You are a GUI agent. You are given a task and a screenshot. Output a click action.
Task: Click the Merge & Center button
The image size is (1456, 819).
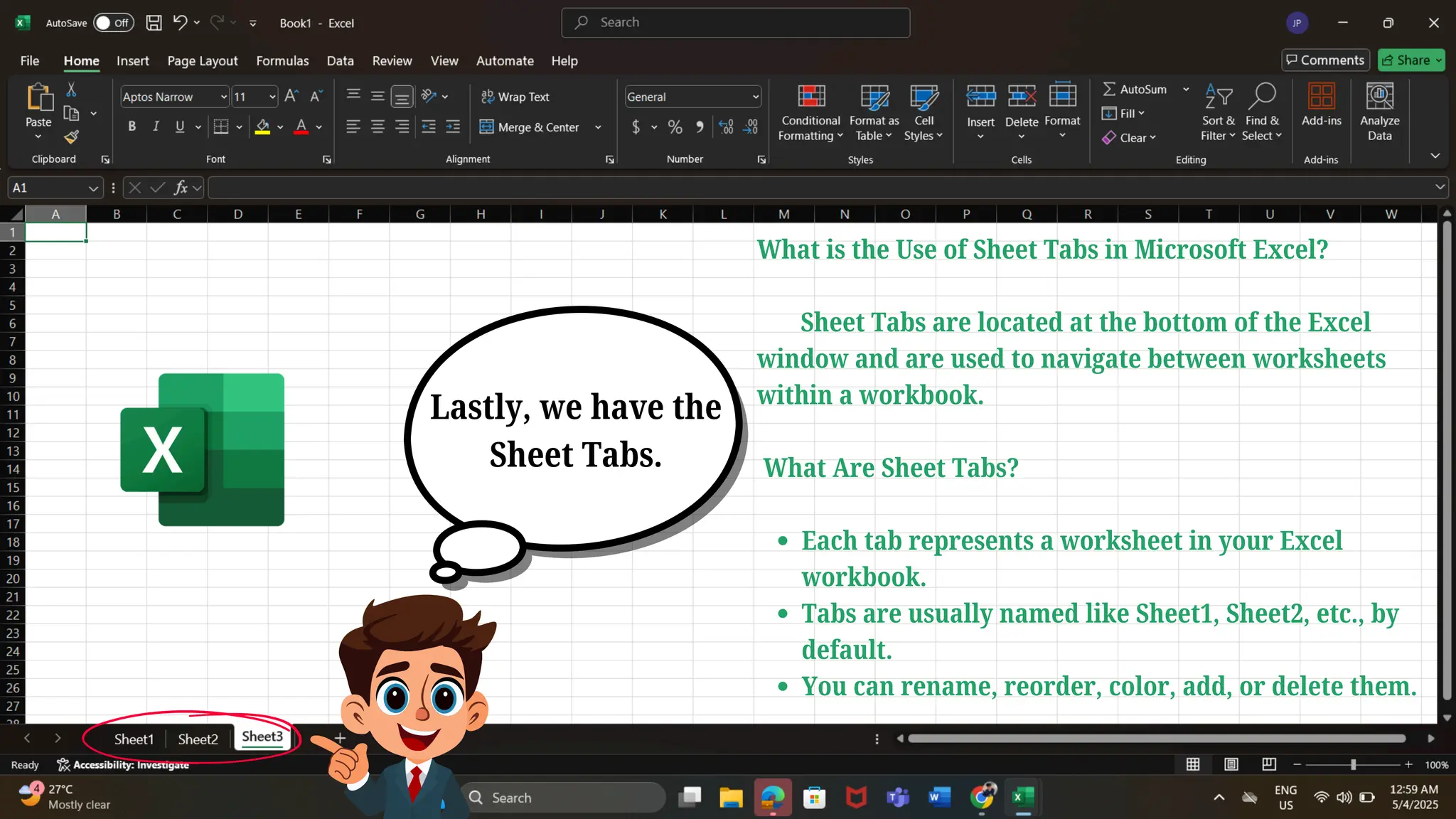(530, 127)
